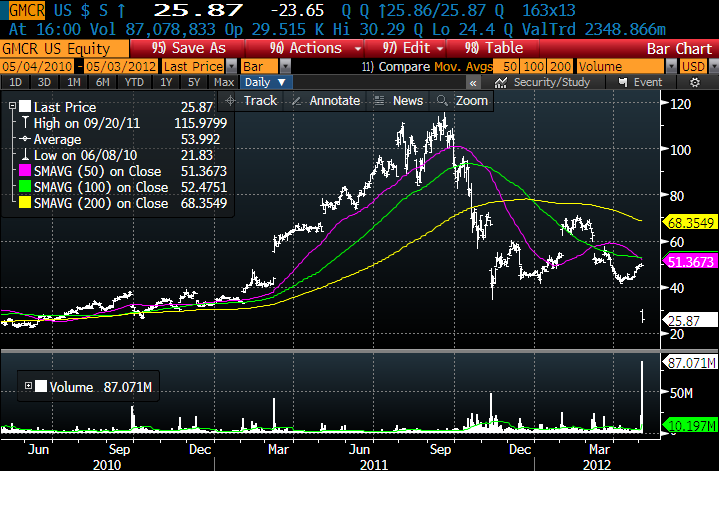Click the magenta SMAVG (50) swatch
Screen dimensions: 719x512
click(25, 171)
